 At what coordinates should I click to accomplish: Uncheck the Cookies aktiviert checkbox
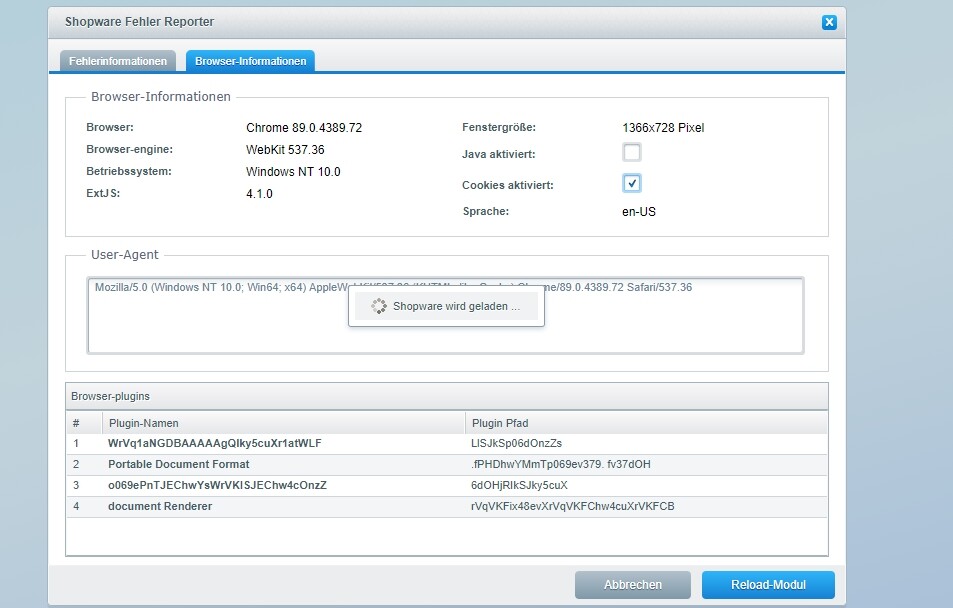coord(631,183)
